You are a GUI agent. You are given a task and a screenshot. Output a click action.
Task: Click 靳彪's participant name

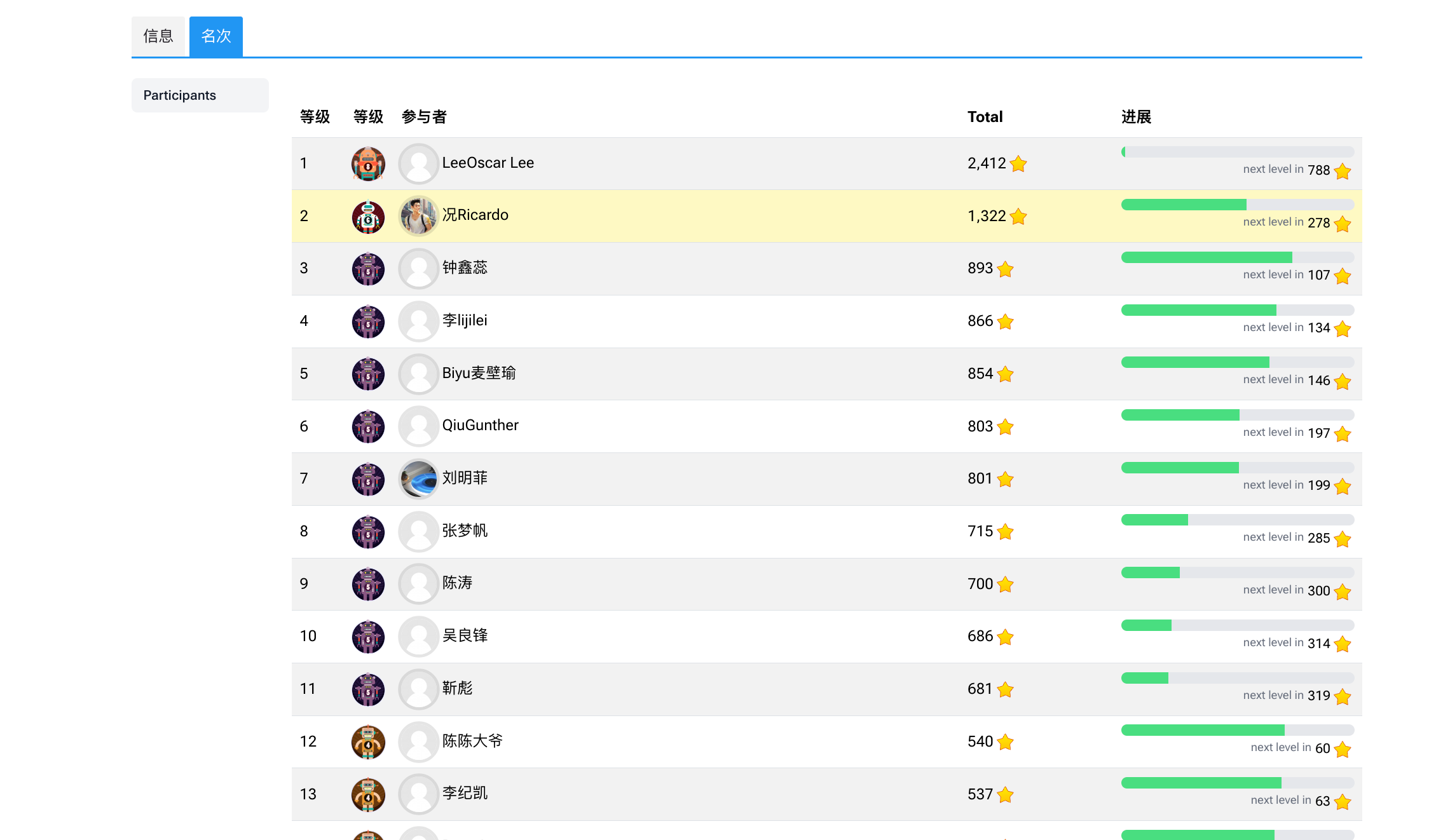tap(457, 689)
